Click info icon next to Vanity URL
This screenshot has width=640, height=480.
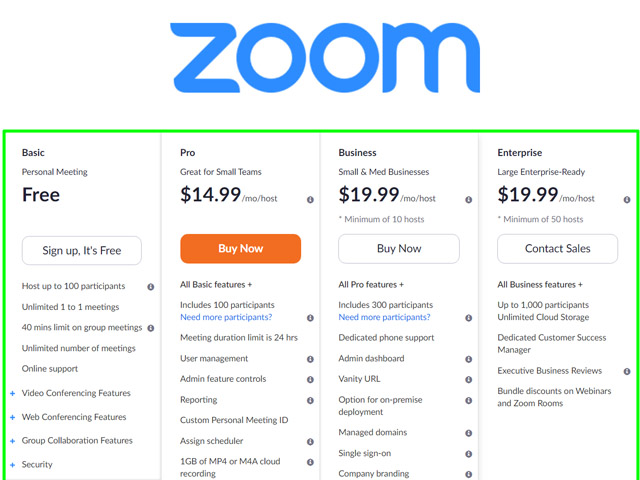tap(469, 379)
